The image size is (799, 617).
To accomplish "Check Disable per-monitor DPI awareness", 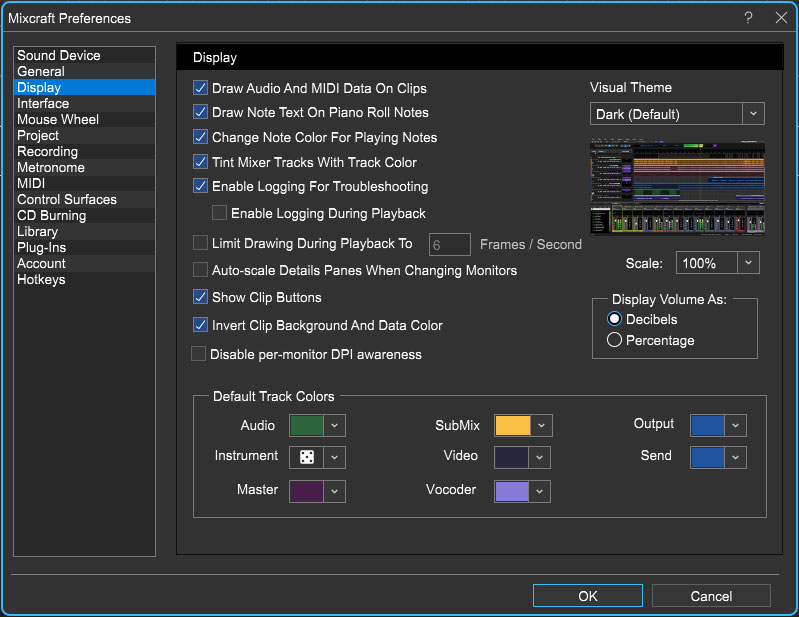I will [198, 354].
